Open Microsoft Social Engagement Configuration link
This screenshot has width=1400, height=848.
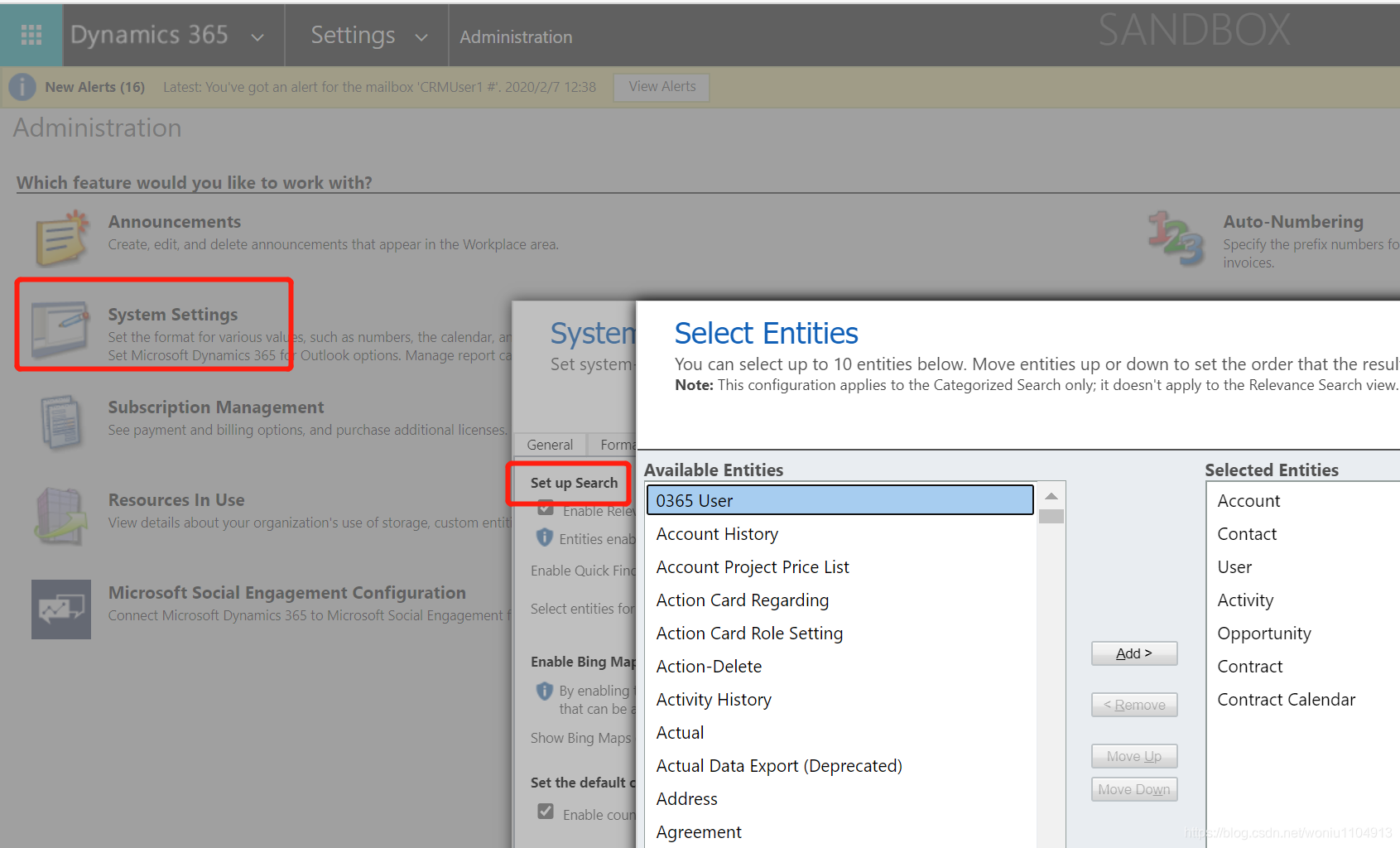tap(287, 593)
